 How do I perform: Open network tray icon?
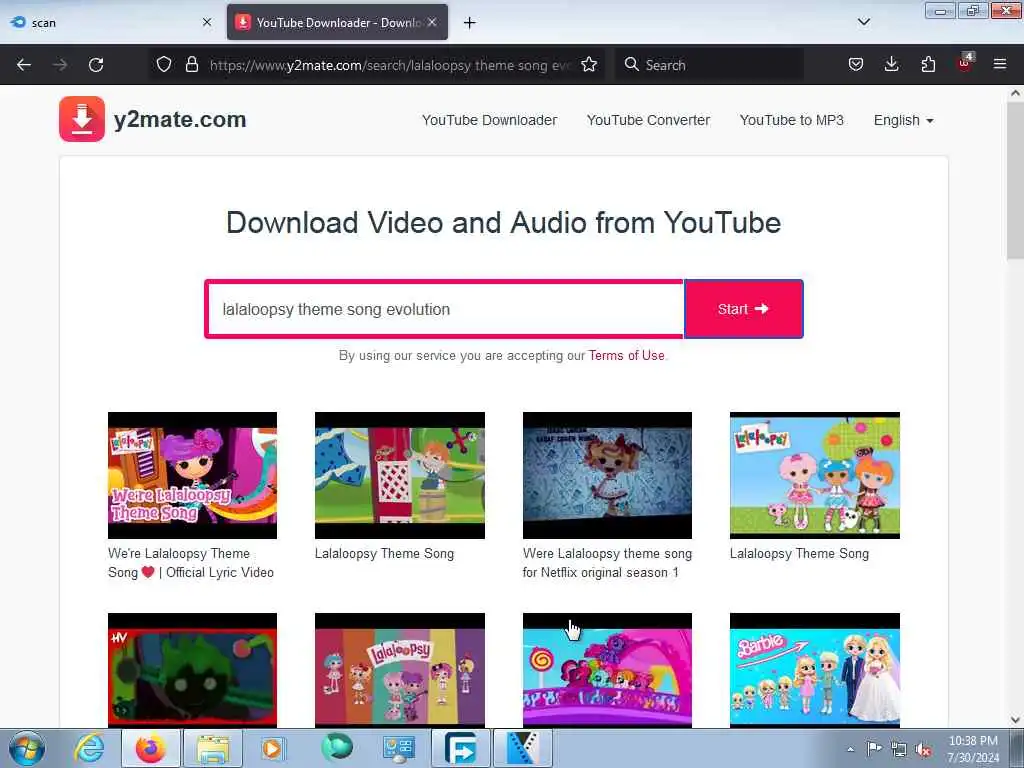point(899,749)
